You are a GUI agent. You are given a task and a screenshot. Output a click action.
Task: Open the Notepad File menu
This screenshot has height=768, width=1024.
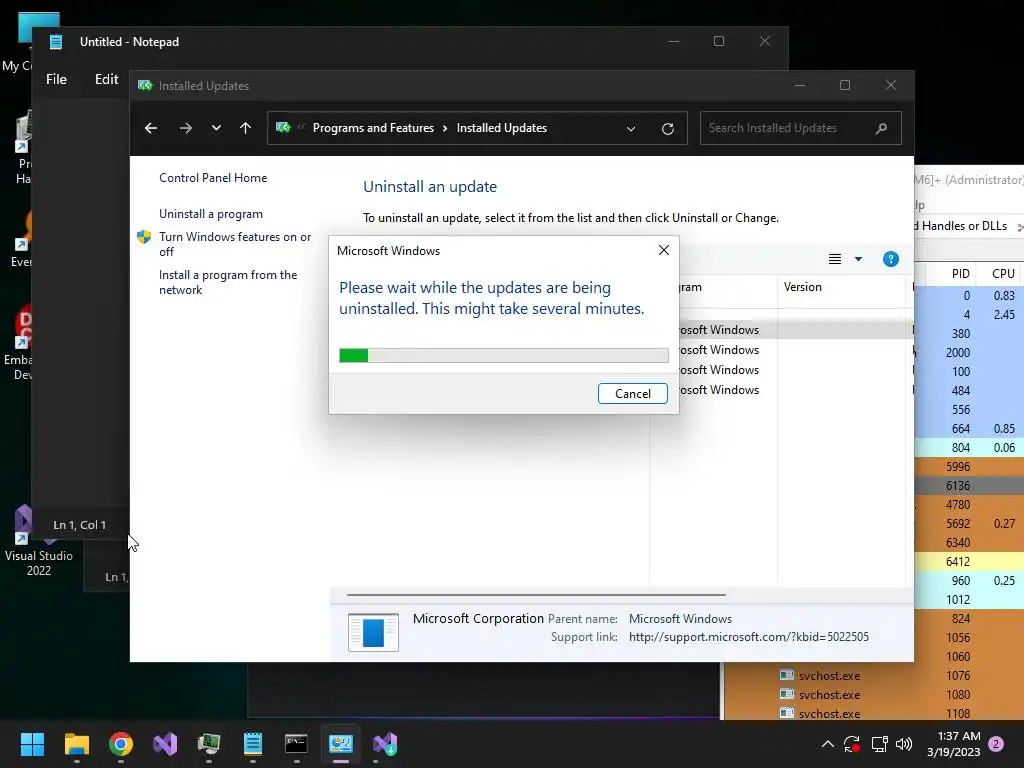[56, 79]
